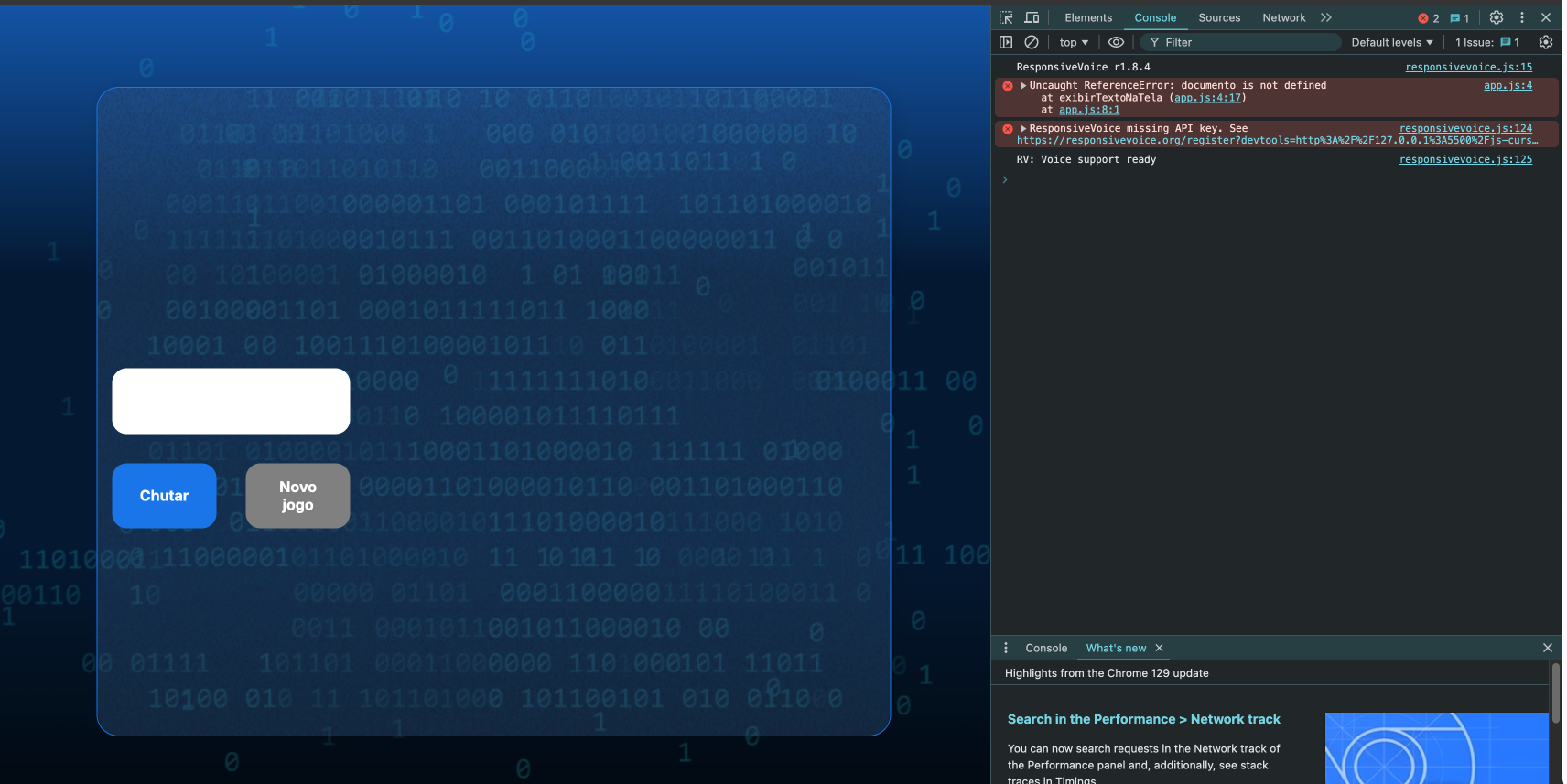This screenshot has width=1567, height=784.
Task: Expand the Uncaught ReferenceError message
Action: (1023, 85)
